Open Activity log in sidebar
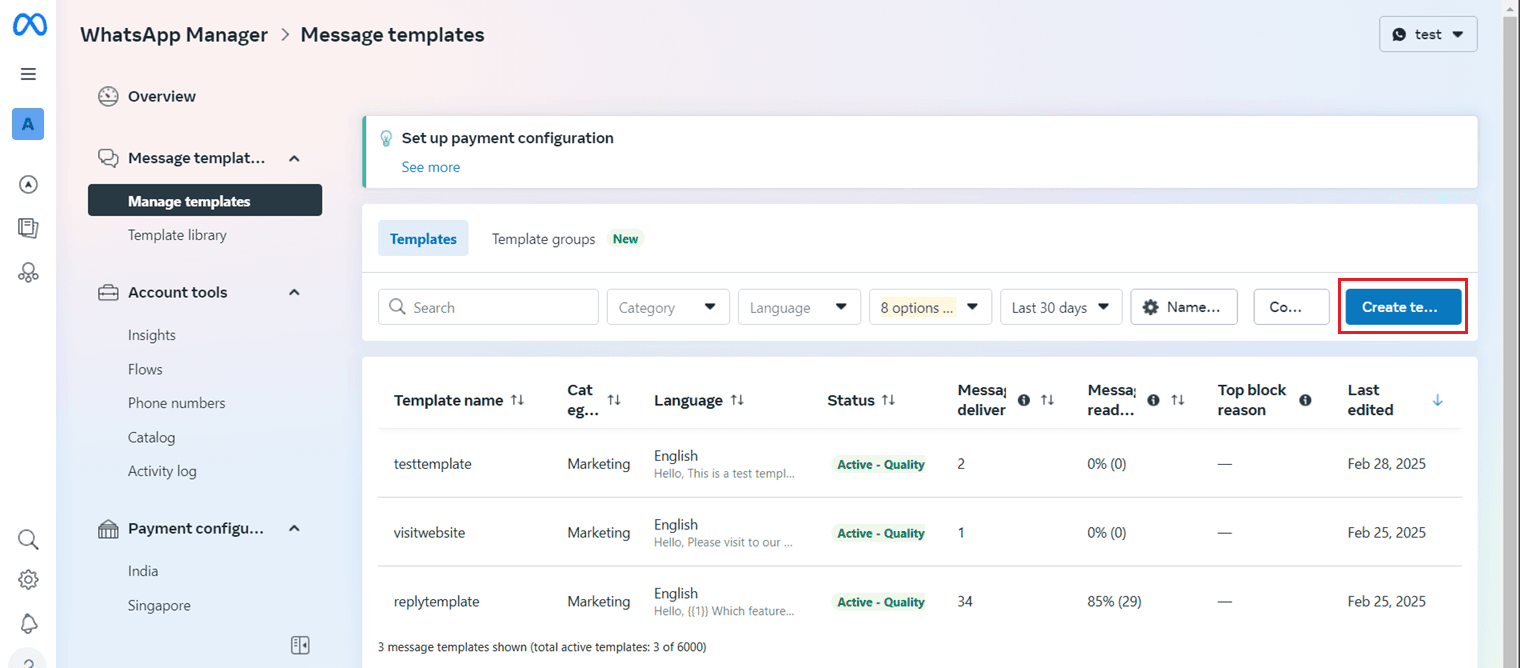Viewport: 1520px width, 668px height. 162,471
